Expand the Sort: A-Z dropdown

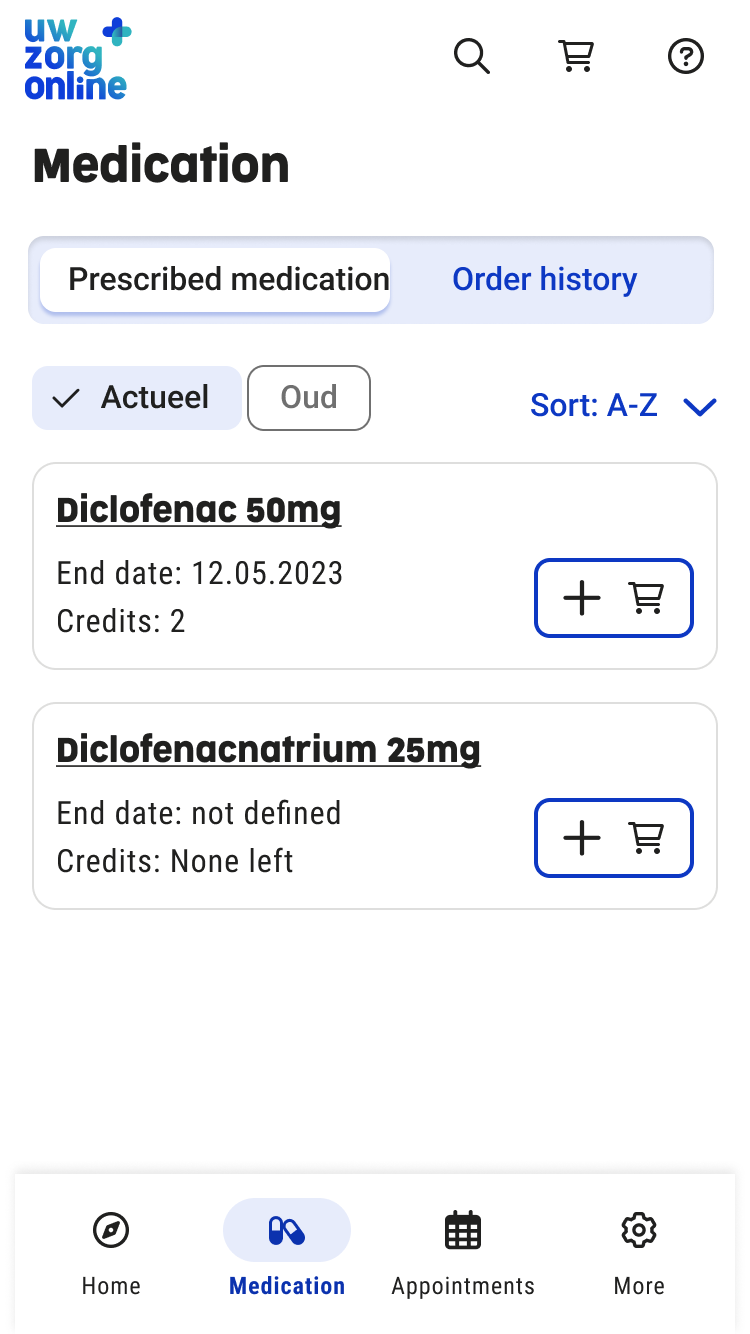click(594, 405)
